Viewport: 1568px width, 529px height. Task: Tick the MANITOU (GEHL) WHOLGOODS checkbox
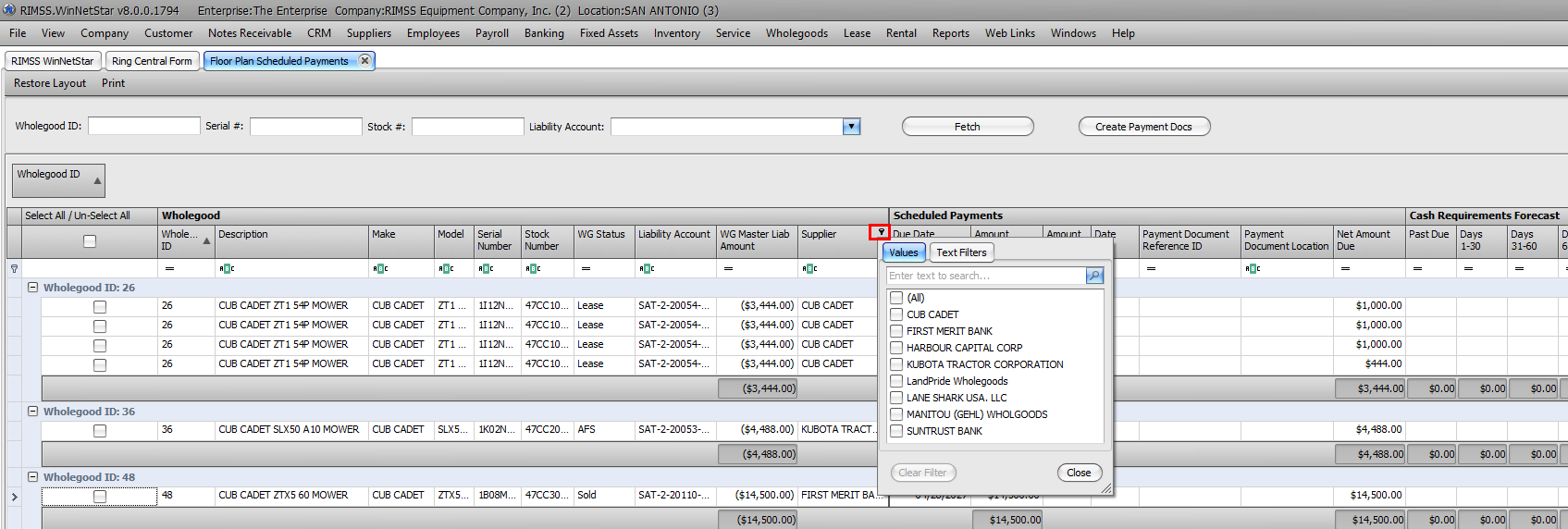tap(896, 414)
